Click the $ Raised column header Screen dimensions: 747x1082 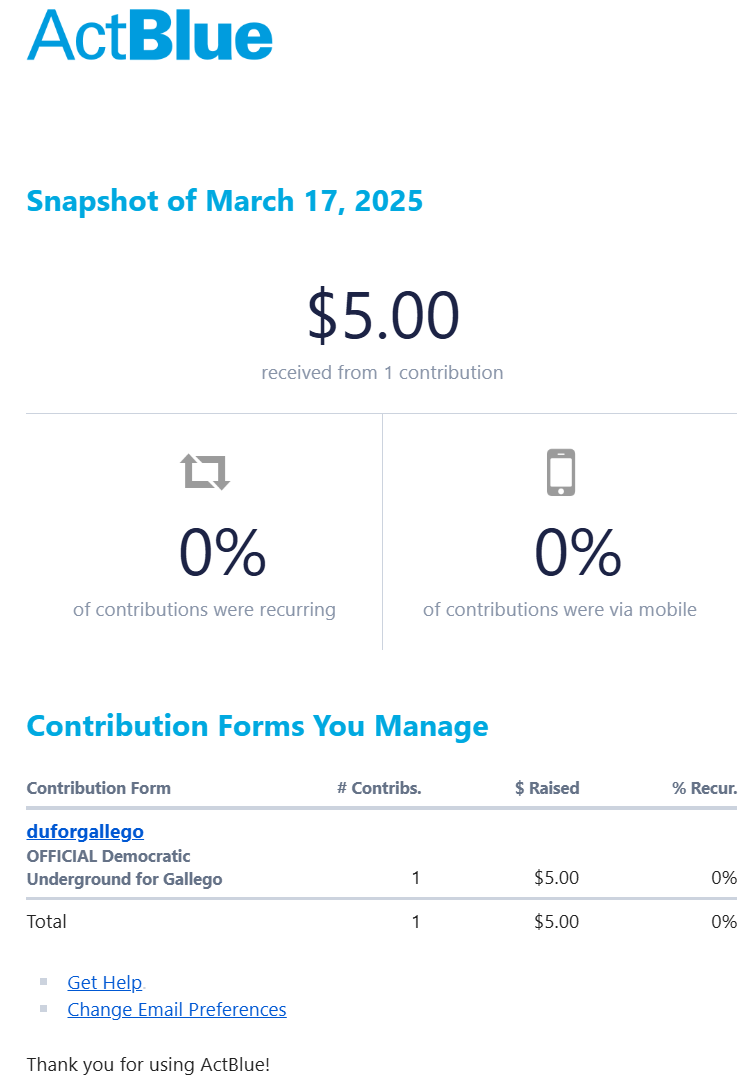547,788
